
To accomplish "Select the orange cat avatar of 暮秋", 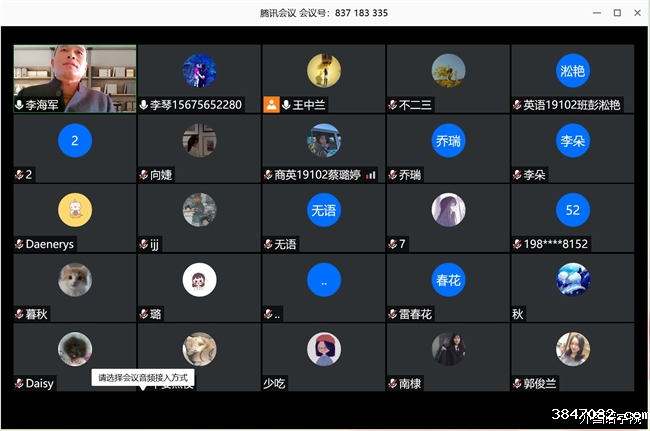I will (x=75, y=280).
